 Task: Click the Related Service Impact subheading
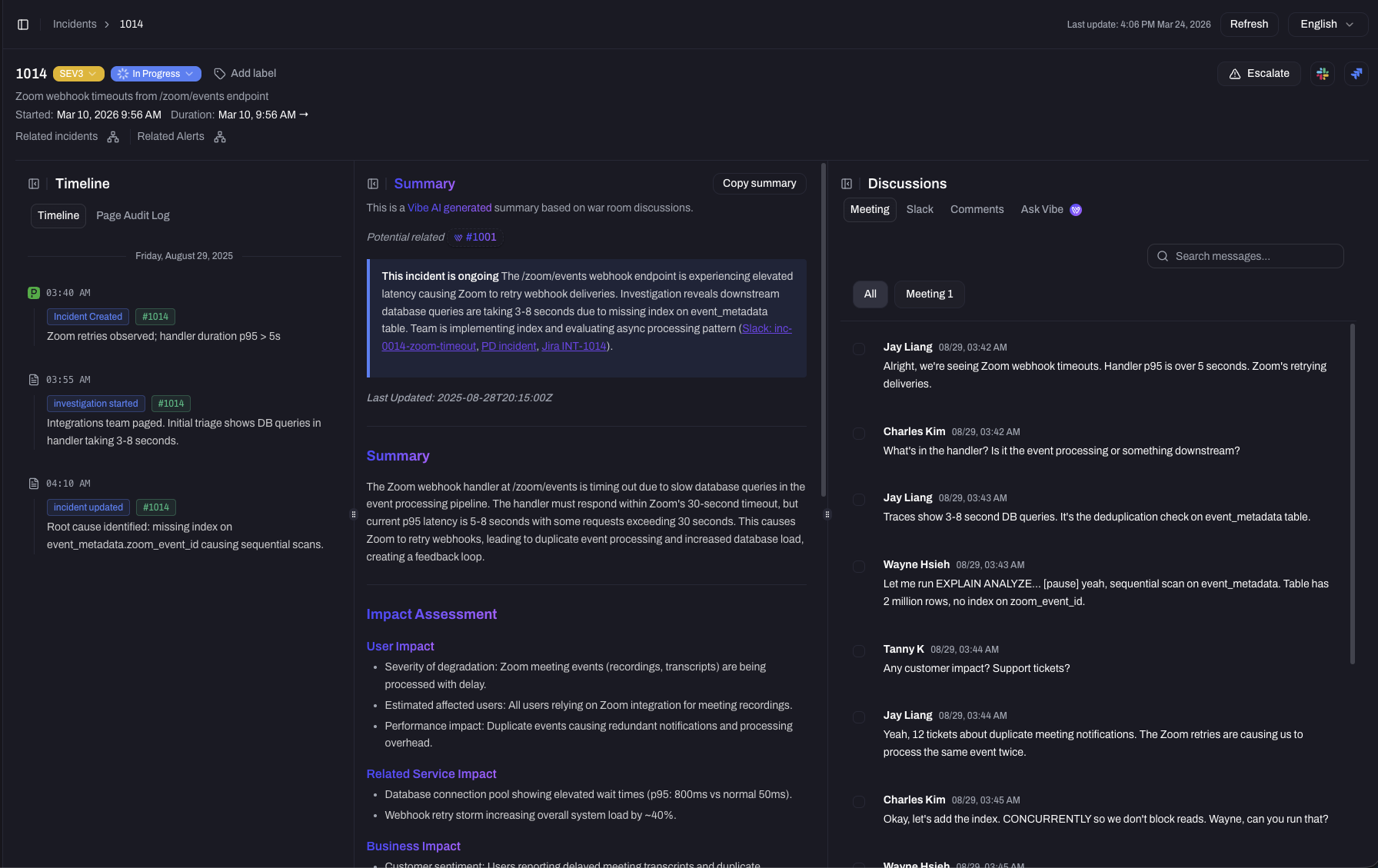coord(431,774)
